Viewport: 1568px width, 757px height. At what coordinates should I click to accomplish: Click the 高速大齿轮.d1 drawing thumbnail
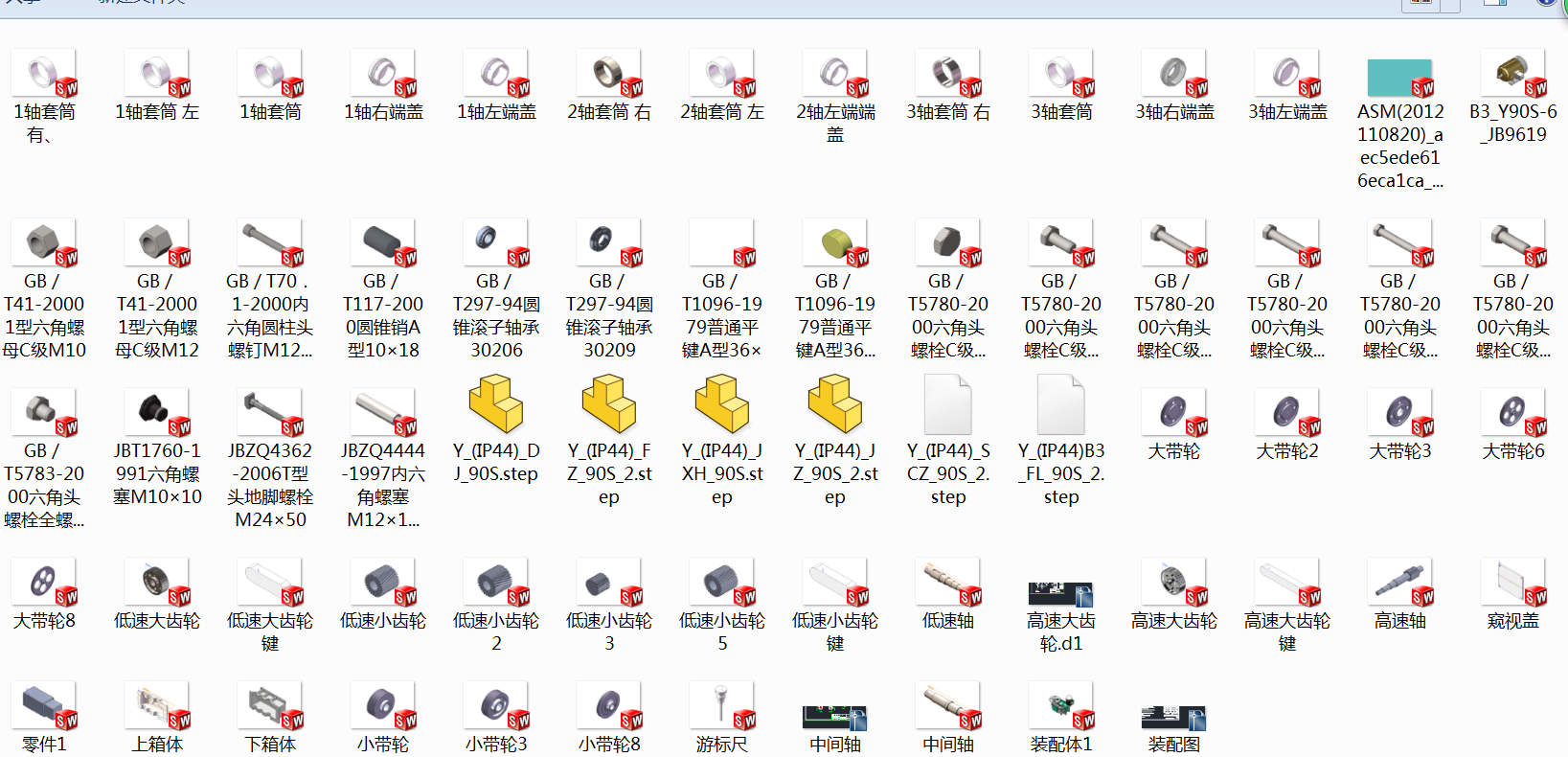point(1060,593)
